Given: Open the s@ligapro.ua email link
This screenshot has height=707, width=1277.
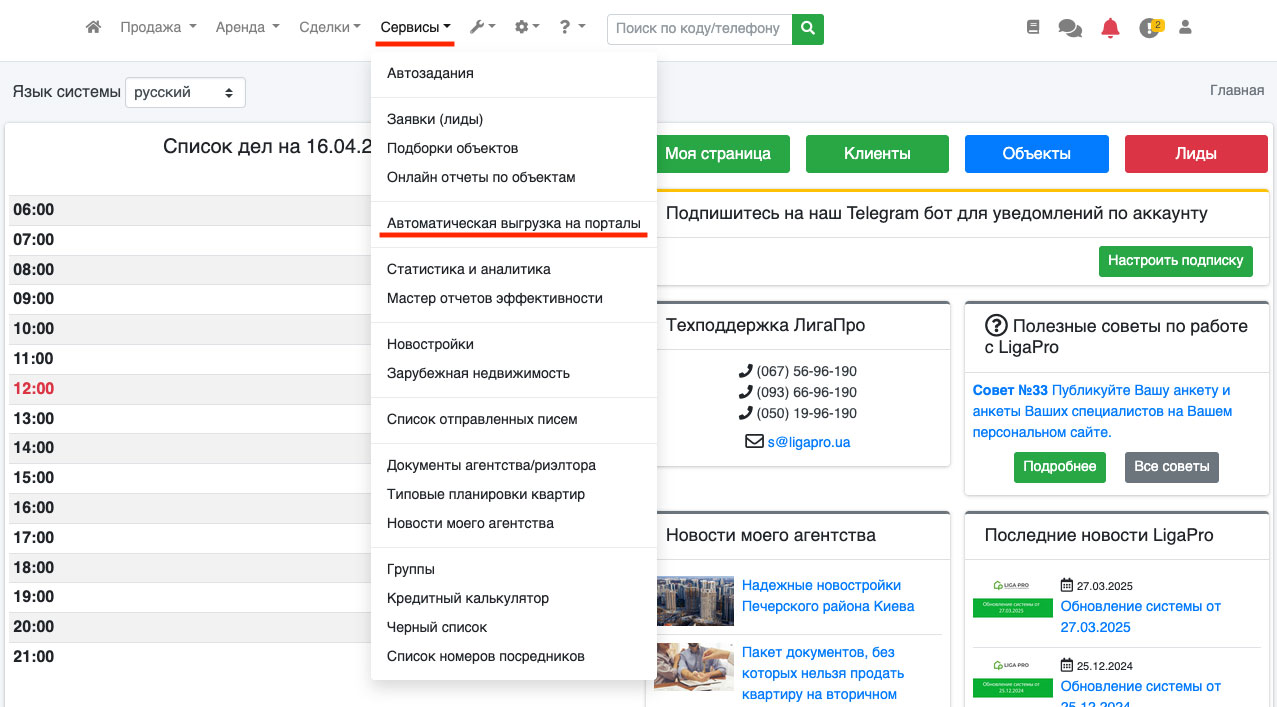Looking at the screenshot, I should [809, 441].
